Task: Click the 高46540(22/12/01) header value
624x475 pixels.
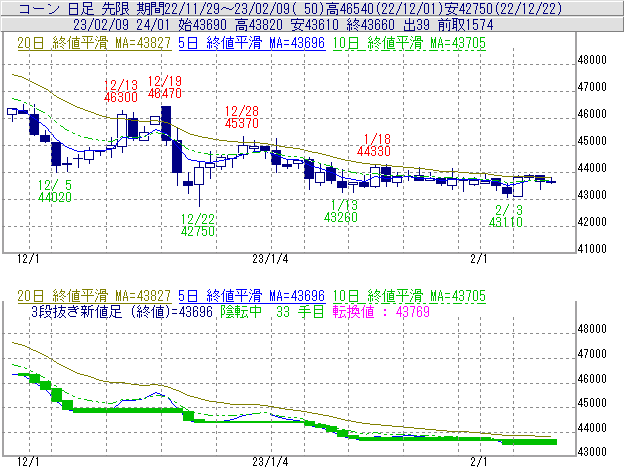Action: coord(384,8)
